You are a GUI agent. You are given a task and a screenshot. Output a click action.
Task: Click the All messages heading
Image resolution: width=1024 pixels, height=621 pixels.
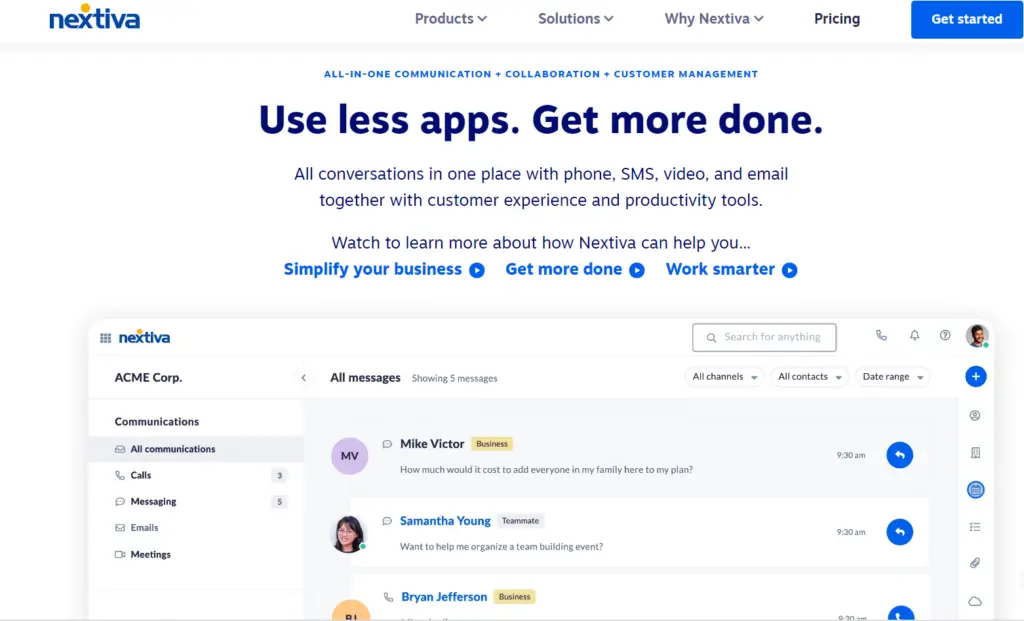tap(365, 377)
